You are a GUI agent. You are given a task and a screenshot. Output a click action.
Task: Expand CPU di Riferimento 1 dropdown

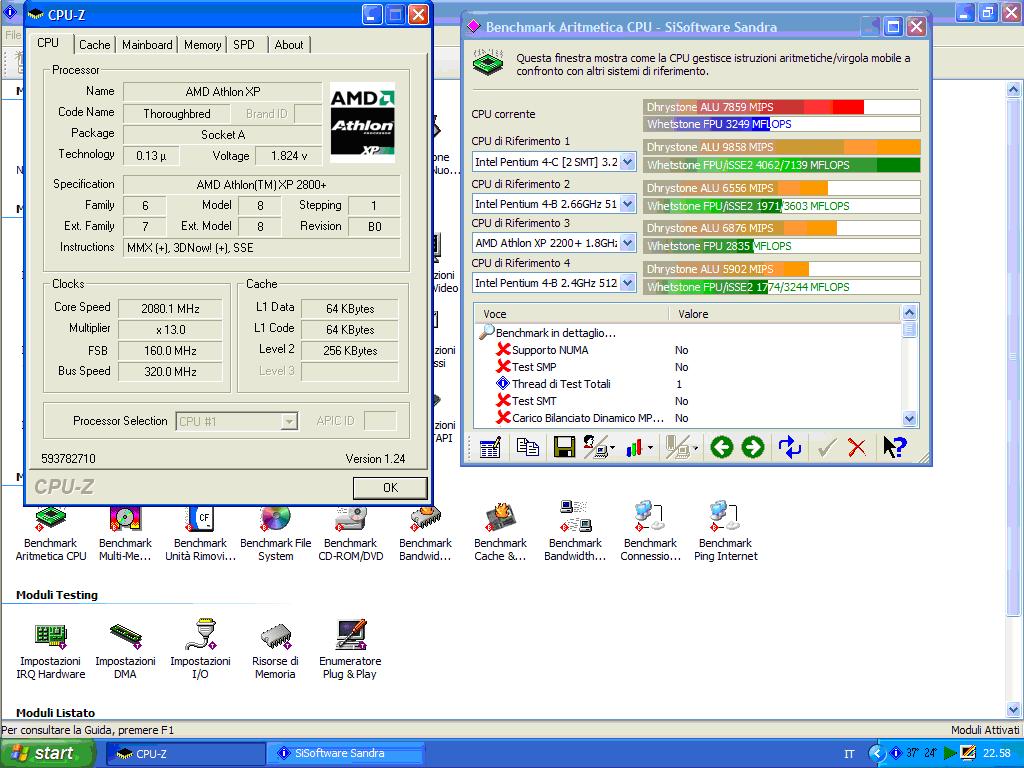pos(627,162)
